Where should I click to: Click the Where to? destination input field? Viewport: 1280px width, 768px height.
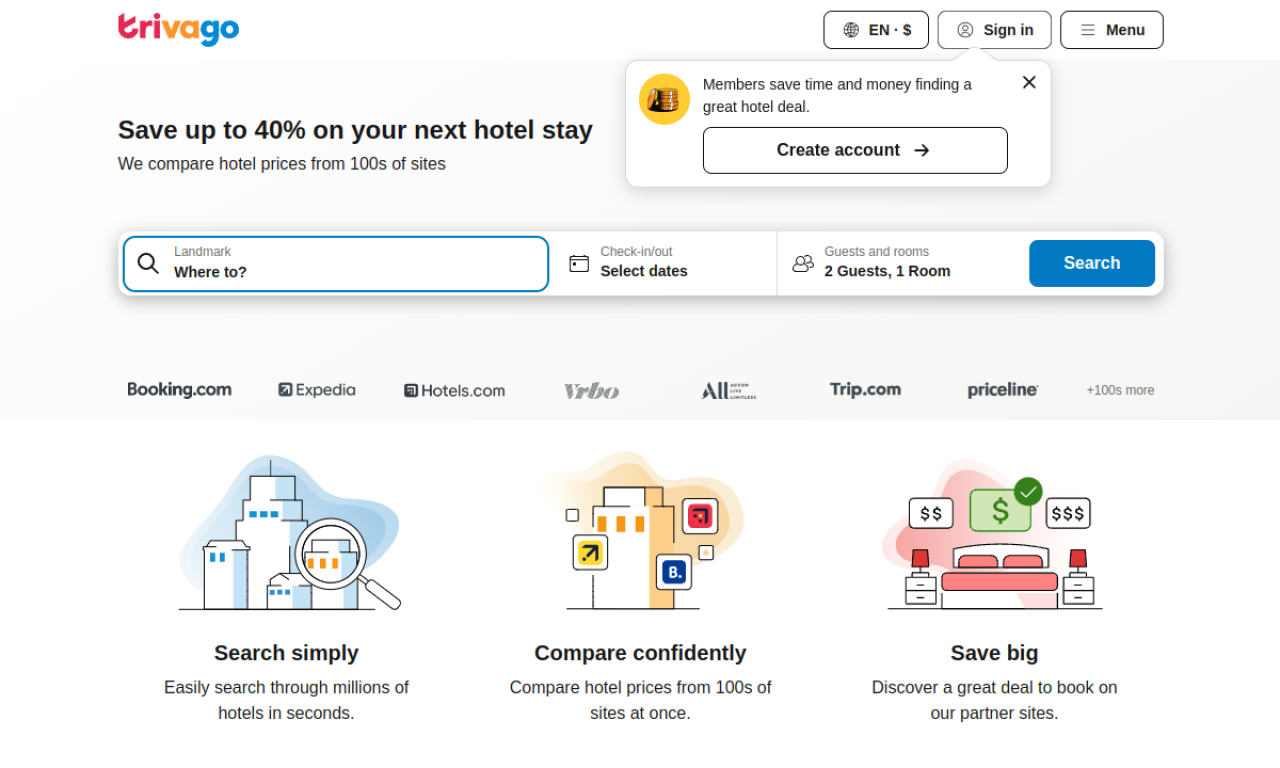point(300,271)
